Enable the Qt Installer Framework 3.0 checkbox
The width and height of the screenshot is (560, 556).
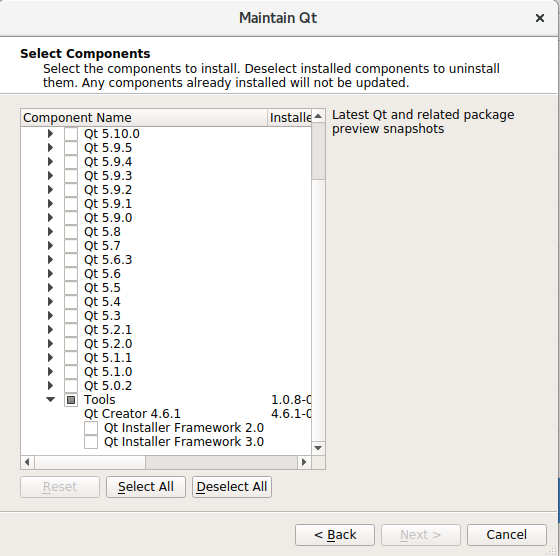91,442
